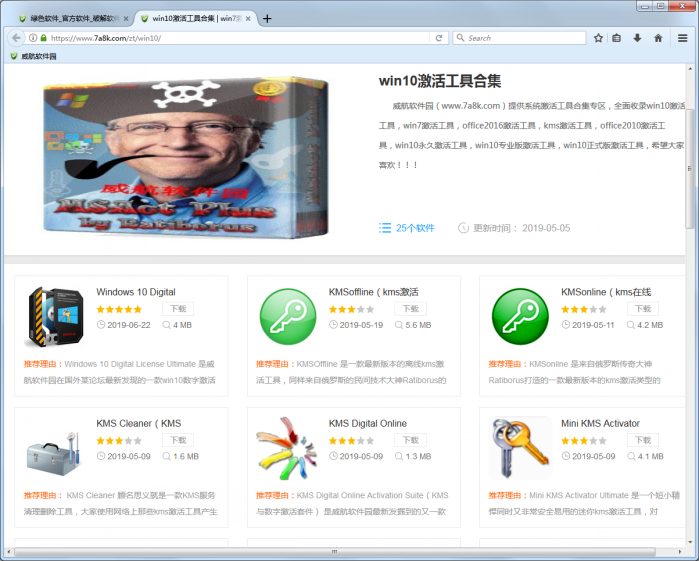This screenshot has width=699, height=561.
Task: Click the KMSoffline green key icon
Action: click(x=288, y=317)
